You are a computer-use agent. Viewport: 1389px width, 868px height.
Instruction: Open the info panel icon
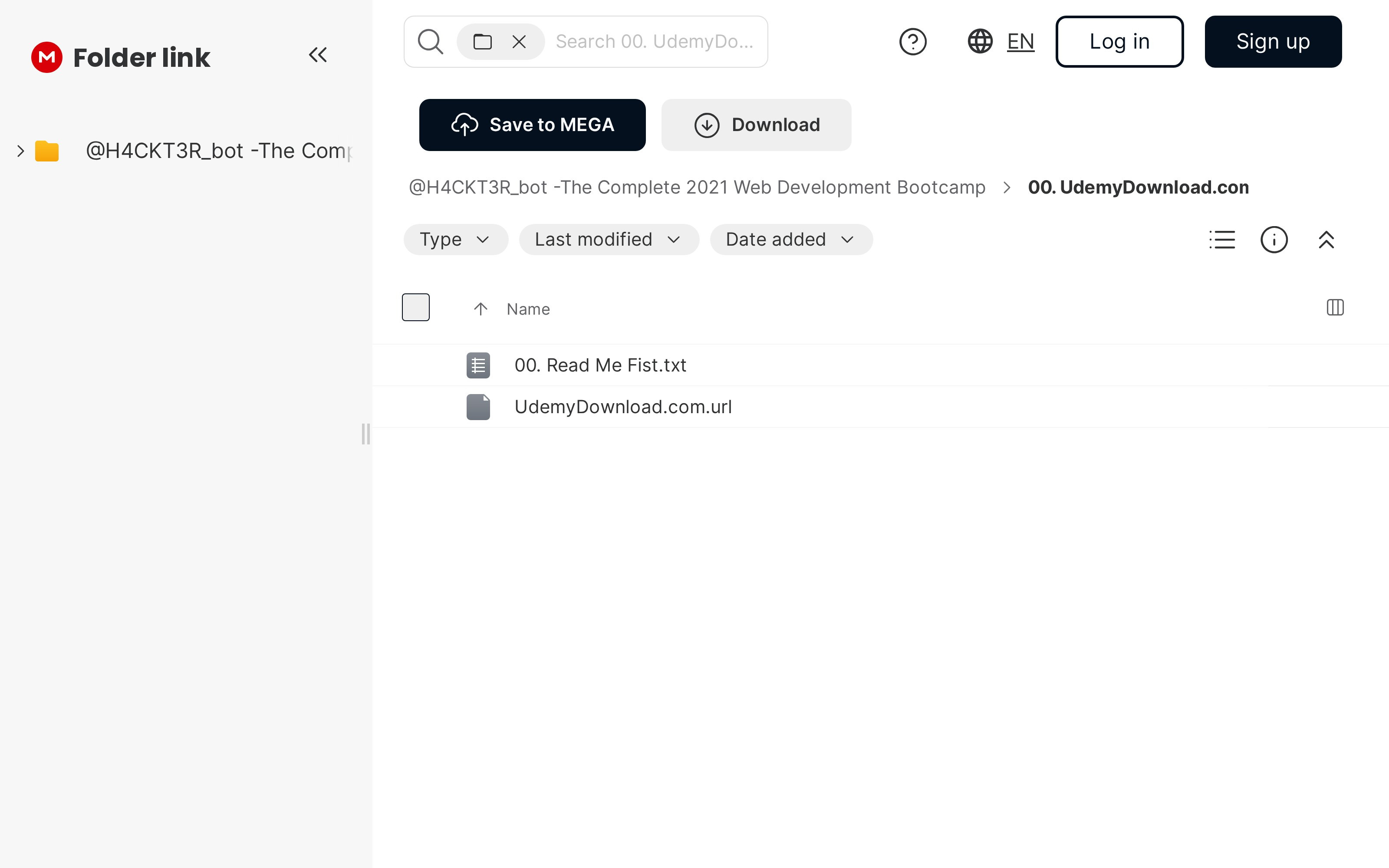tap(1274, 240)
